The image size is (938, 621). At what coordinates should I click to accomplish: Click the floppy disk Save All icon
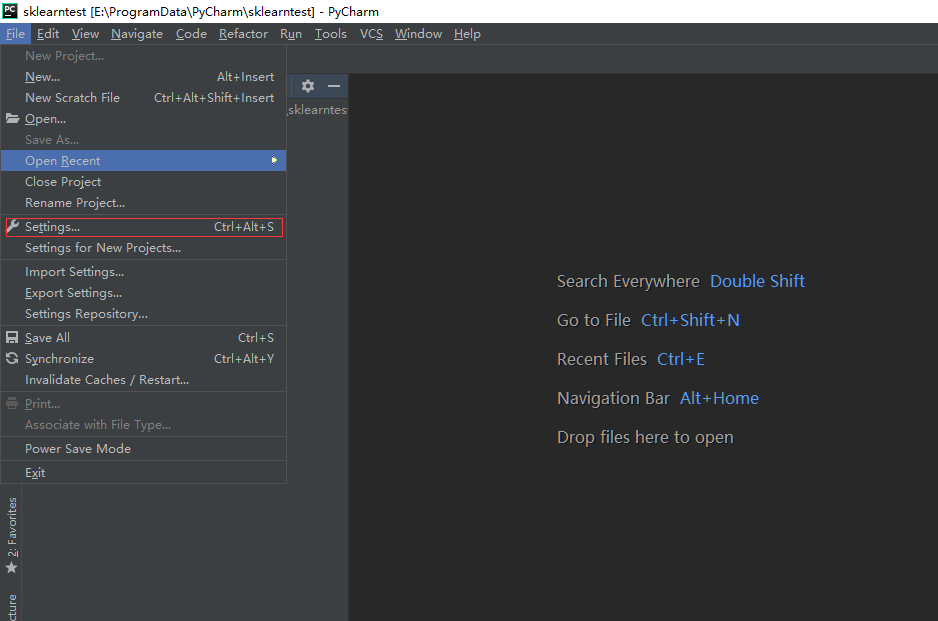(12, 337)
